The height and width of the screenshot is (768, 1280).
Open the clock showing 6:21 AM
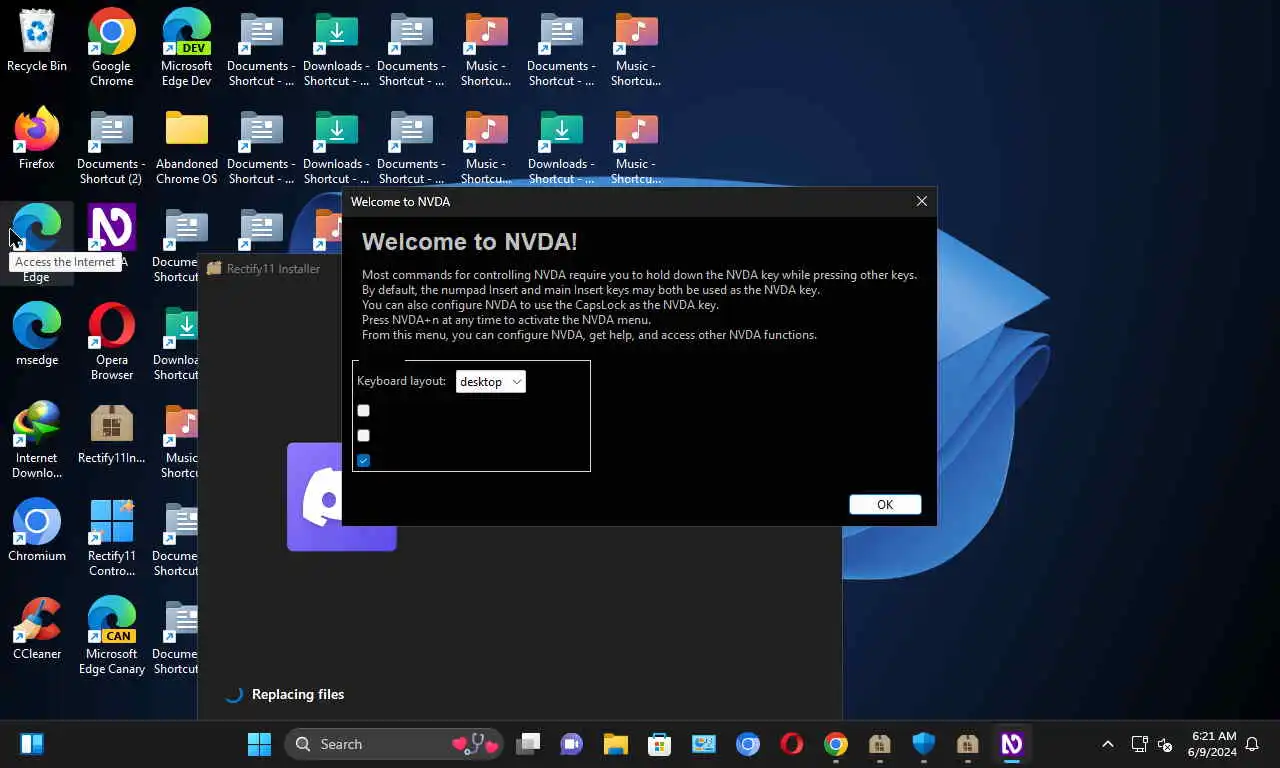[1212, 744]
